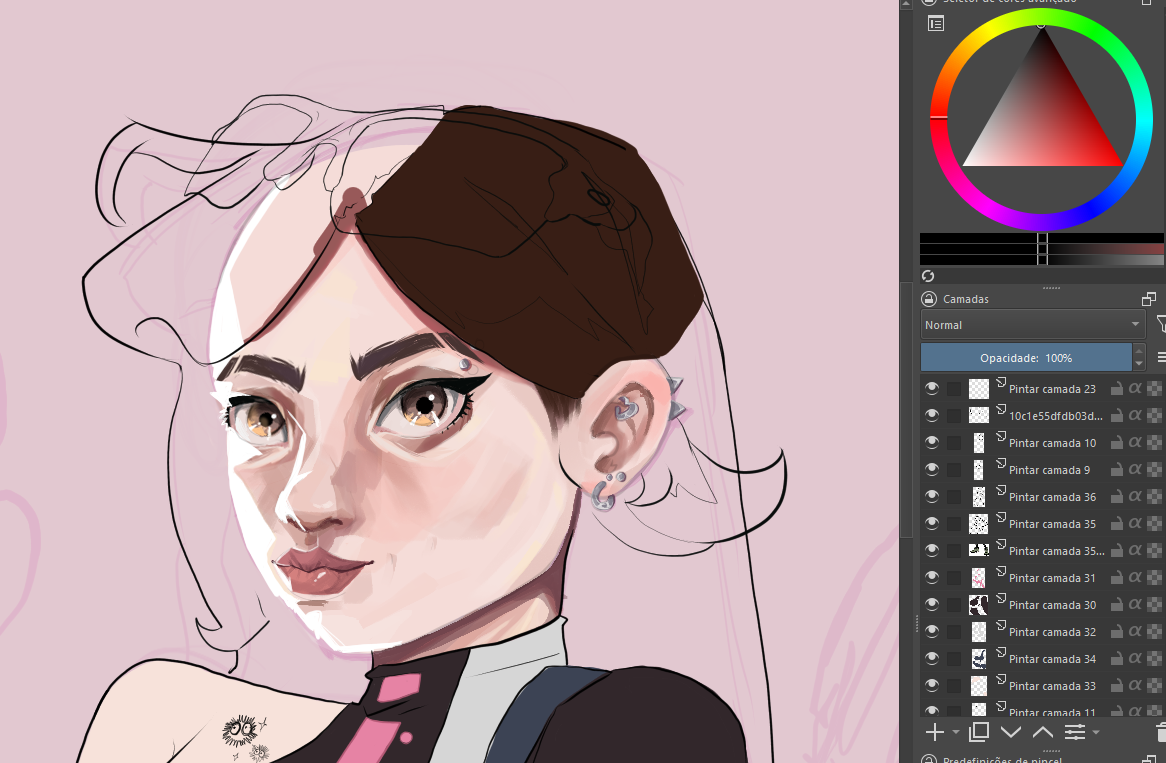The image size is (1166, 763).
Task: Select the 10c1e55dfdb03d layer name
Action: [x=1056, y=416]
